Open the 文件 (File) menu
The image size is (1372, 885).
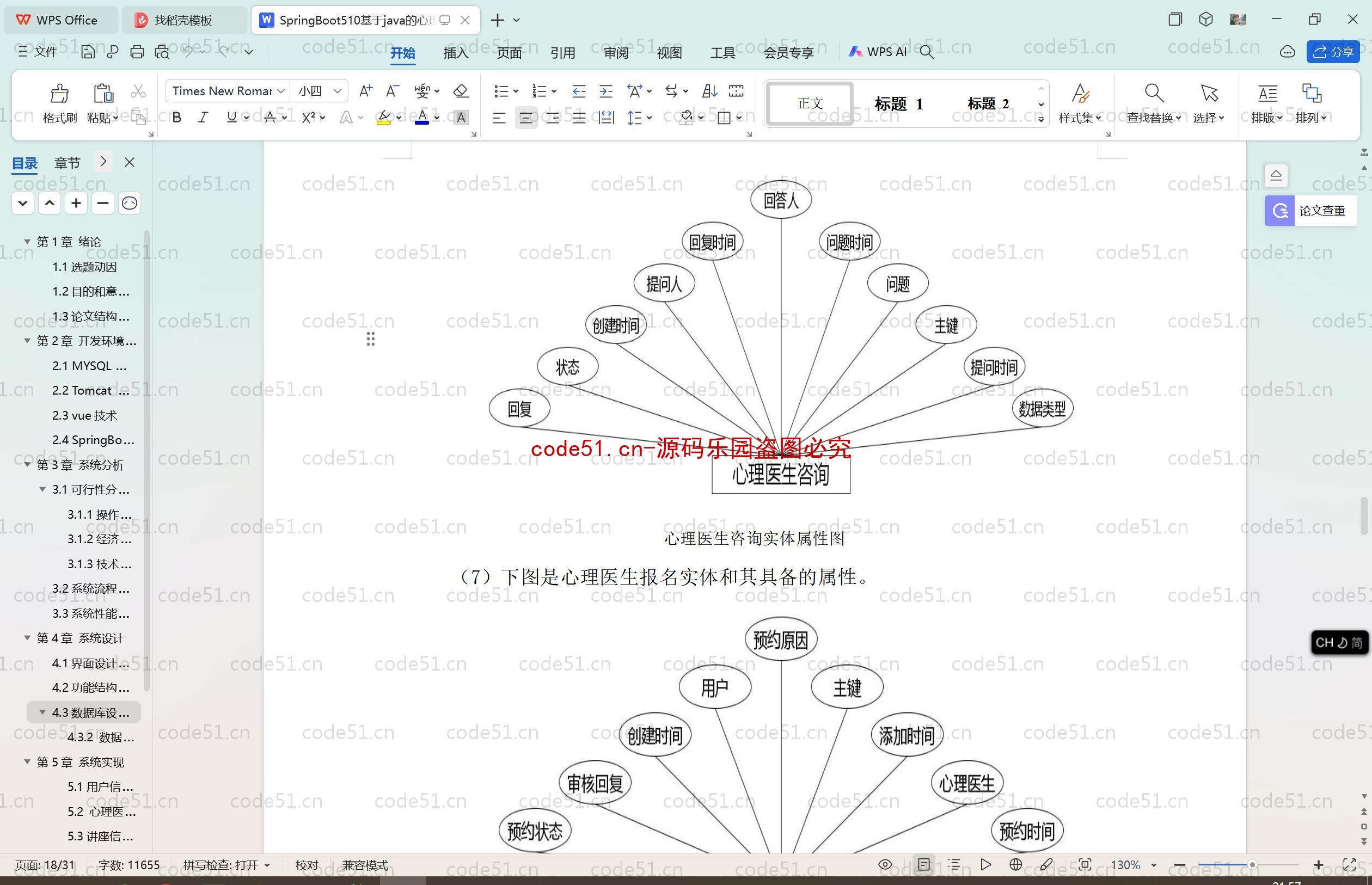38,52
